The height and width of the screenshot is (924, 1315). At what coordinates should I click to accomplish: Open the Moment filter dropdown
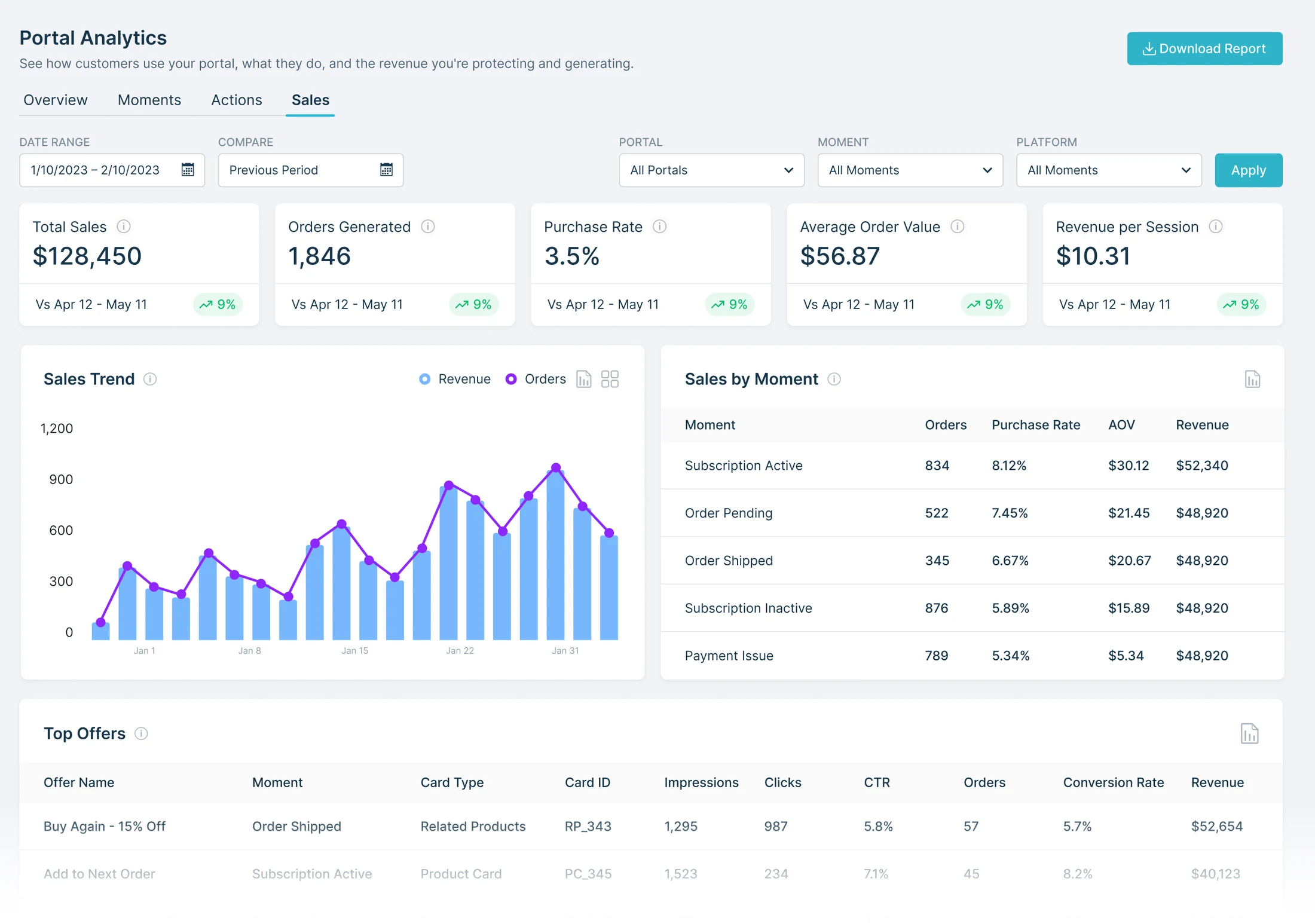(910, 170)
